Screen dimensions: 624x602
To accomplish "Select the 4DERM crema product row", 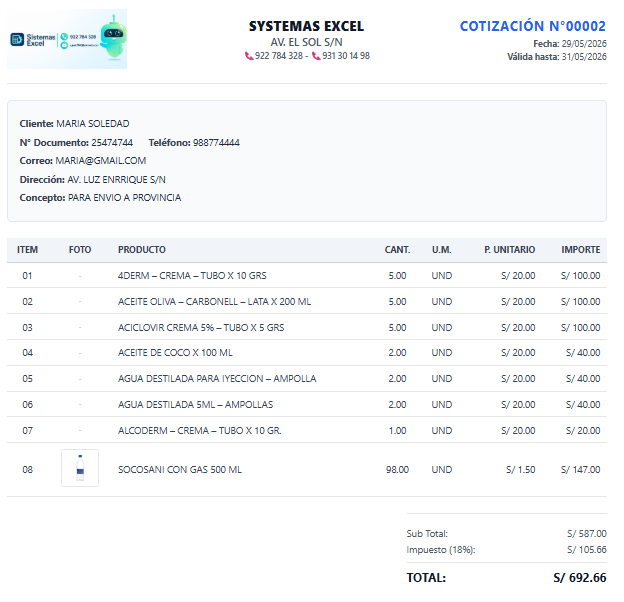I will pyautogui.click(x=307, y=275).
